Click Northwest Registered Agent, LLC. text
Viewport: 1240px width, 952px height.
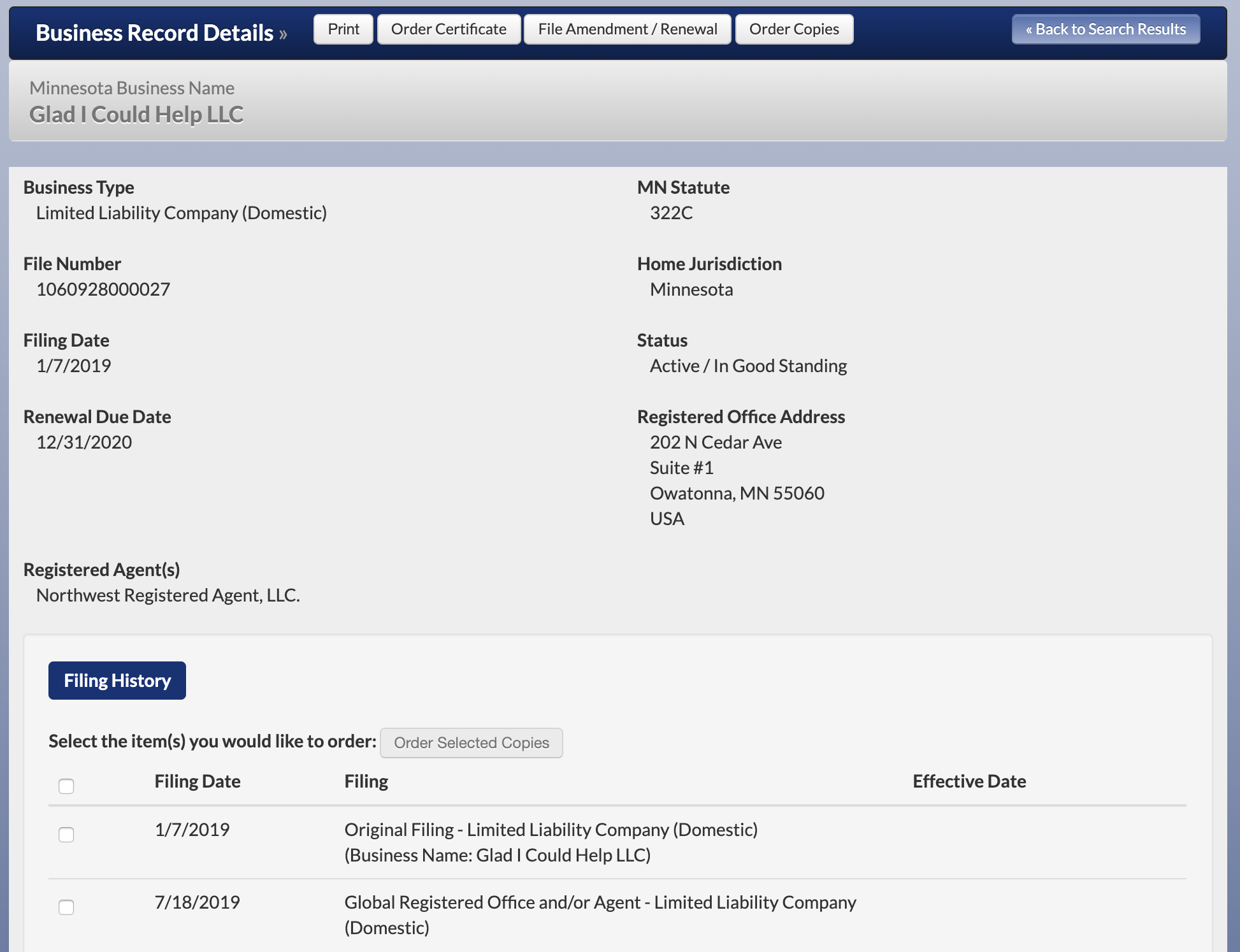pyautogui.click(x=168, y=595)
